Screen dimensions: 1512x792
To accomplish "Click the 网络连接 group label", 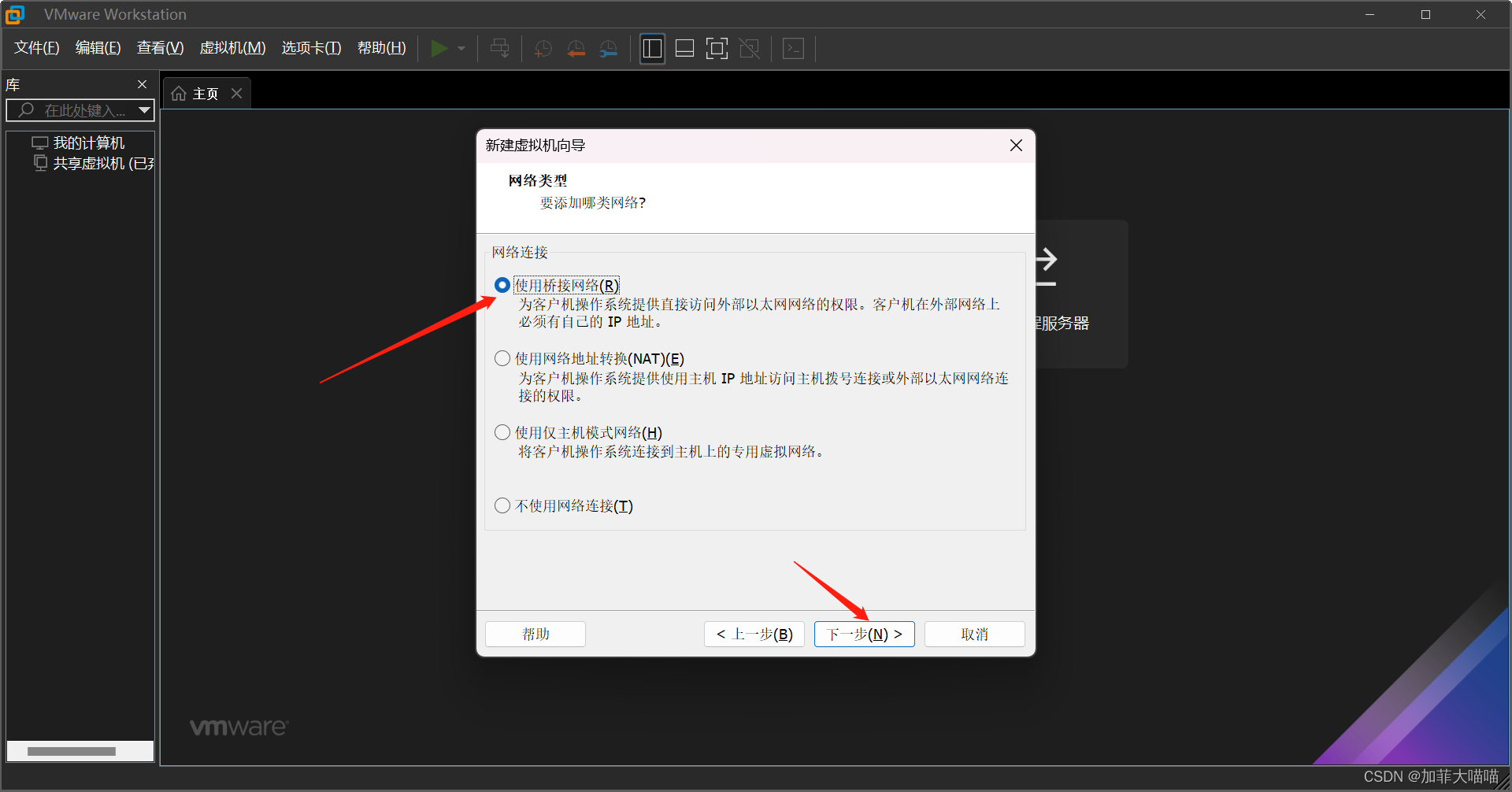I will (x=520, y=252).
